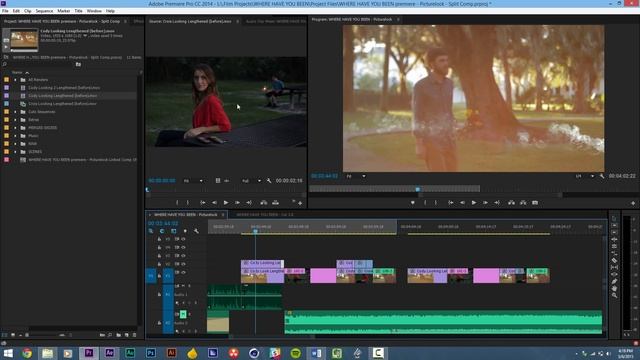Expand the SCENES bin
The height and width of the screenshot is (360, 640).
(x=16, y=152)
